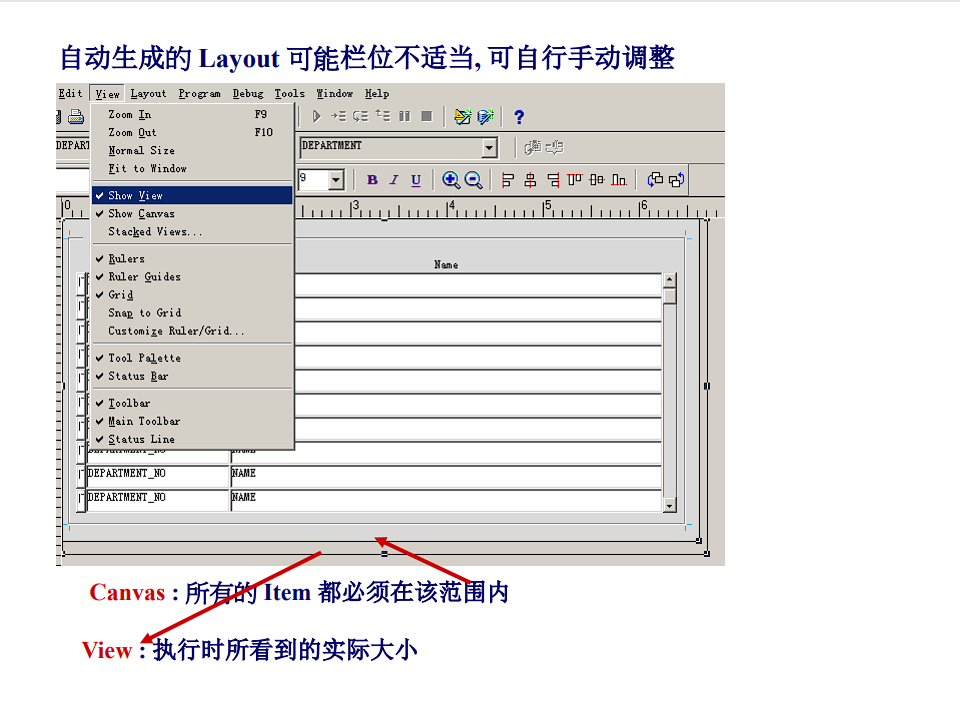Screen dimensions: 960x716
Task: Toggle Toolbar visibility option
Action: click(x=192, y=403)
